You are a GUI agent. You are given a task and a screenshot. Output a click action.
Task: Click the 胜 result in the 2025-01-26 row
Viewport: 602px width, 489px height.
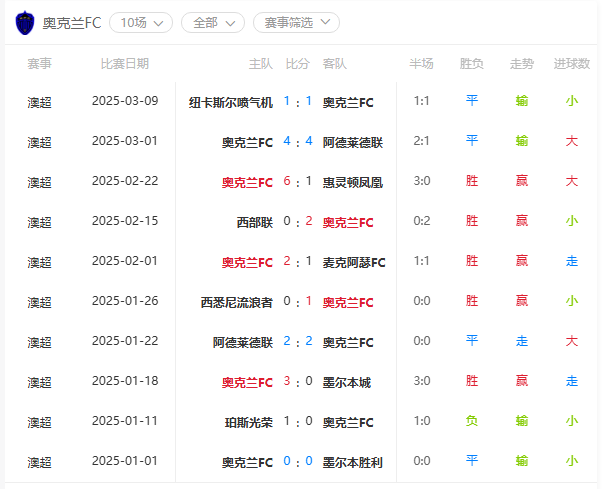[x=471, y=301]
